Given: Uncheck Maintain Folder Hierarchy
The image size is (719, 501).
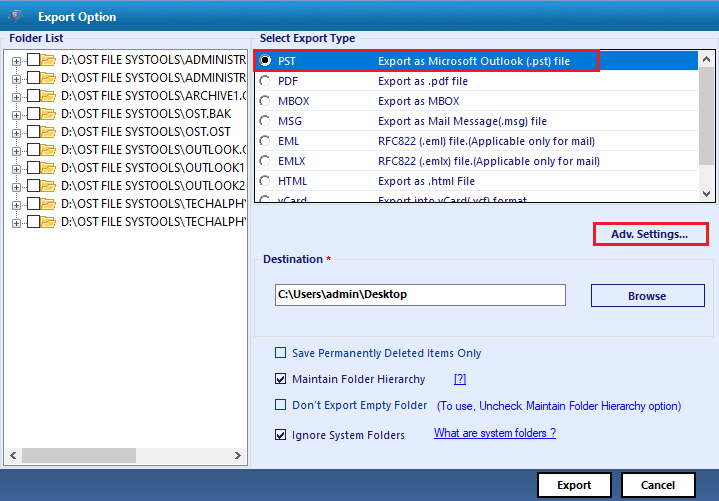Looking at the screenshot, I should (x=280, y=379).
